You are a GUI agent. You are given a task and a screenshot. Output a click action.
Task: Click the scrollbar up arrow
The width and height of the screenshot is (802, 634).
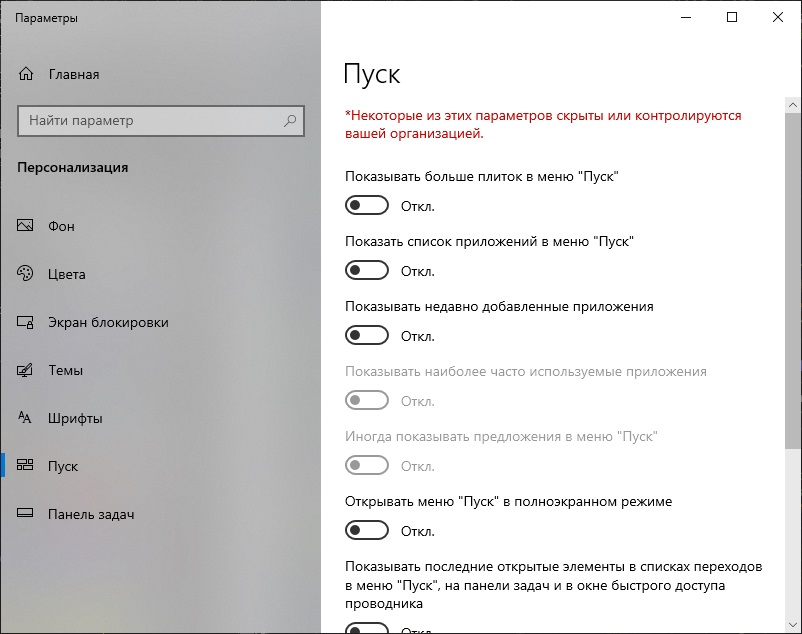pos(793,105)
